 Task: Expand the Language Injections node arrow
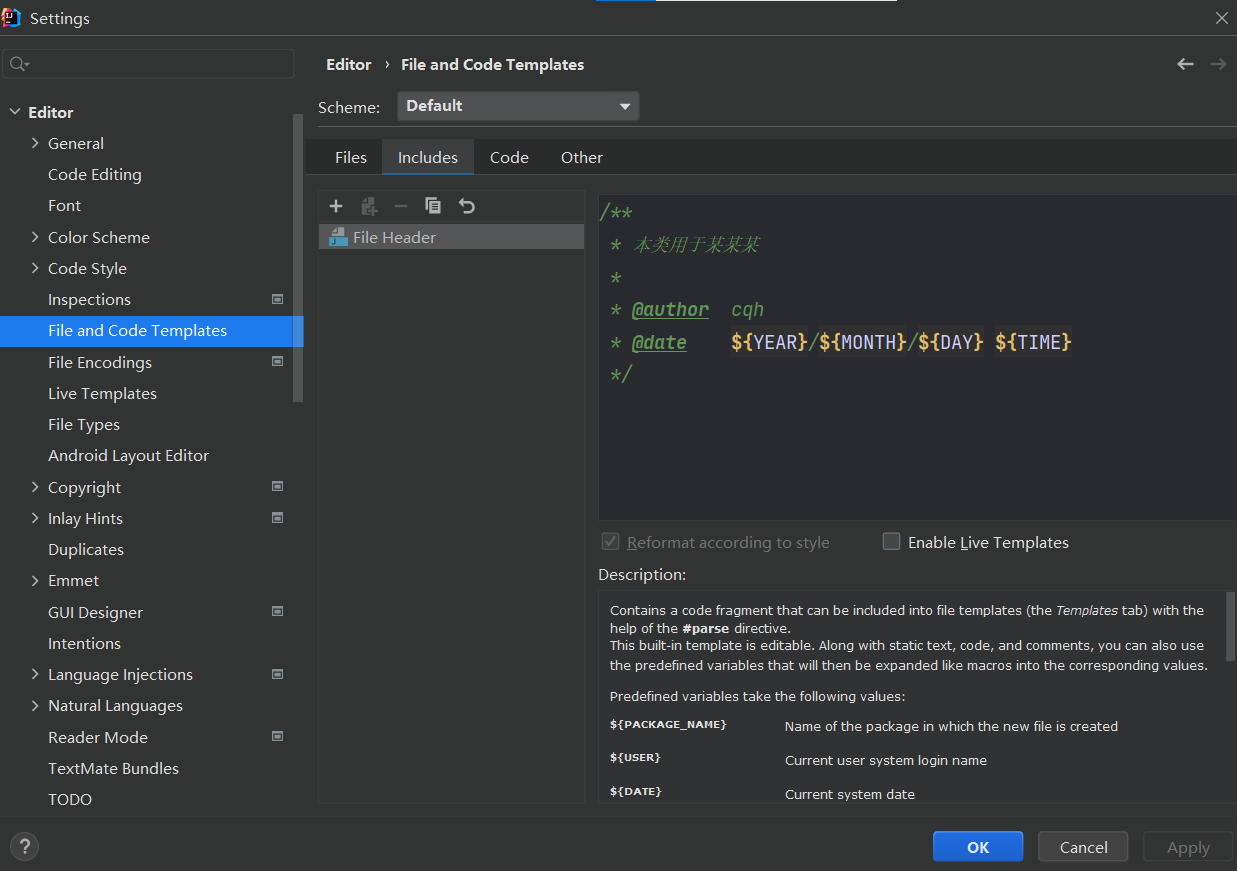36,674
